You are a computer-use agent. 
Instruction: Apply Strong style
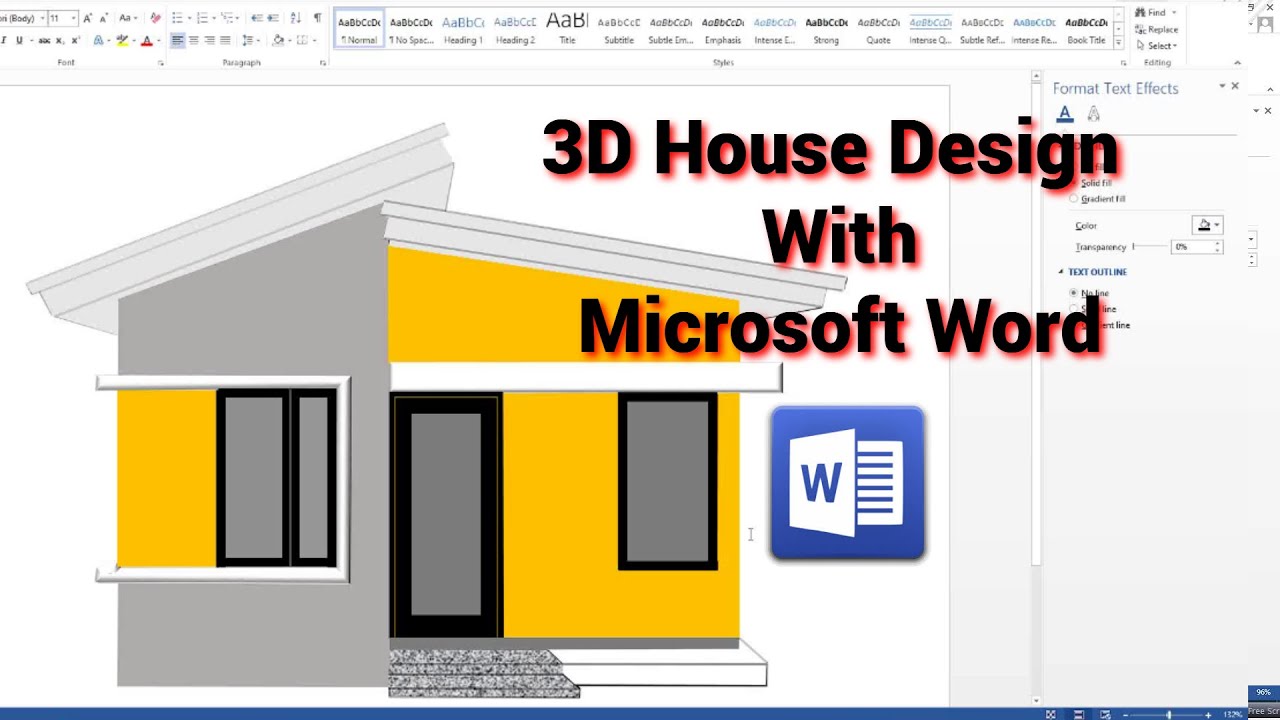[x=826, y=29]
